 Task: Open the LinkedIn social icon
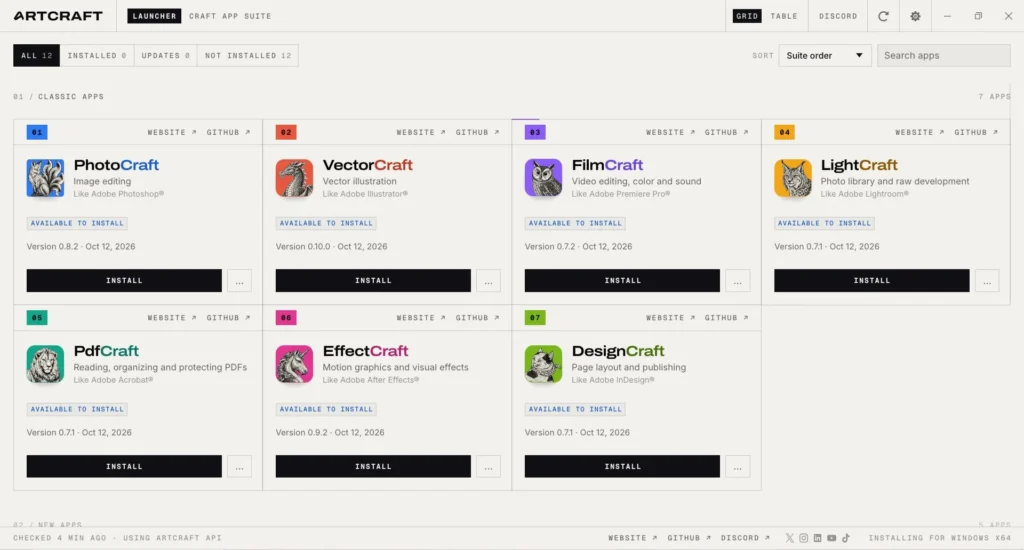817,538
